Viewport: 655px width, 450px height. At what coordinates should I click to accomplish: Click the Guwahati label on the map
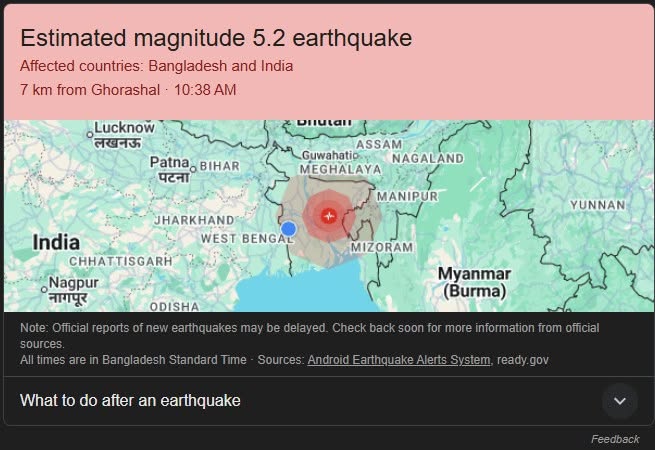point(329,156)
